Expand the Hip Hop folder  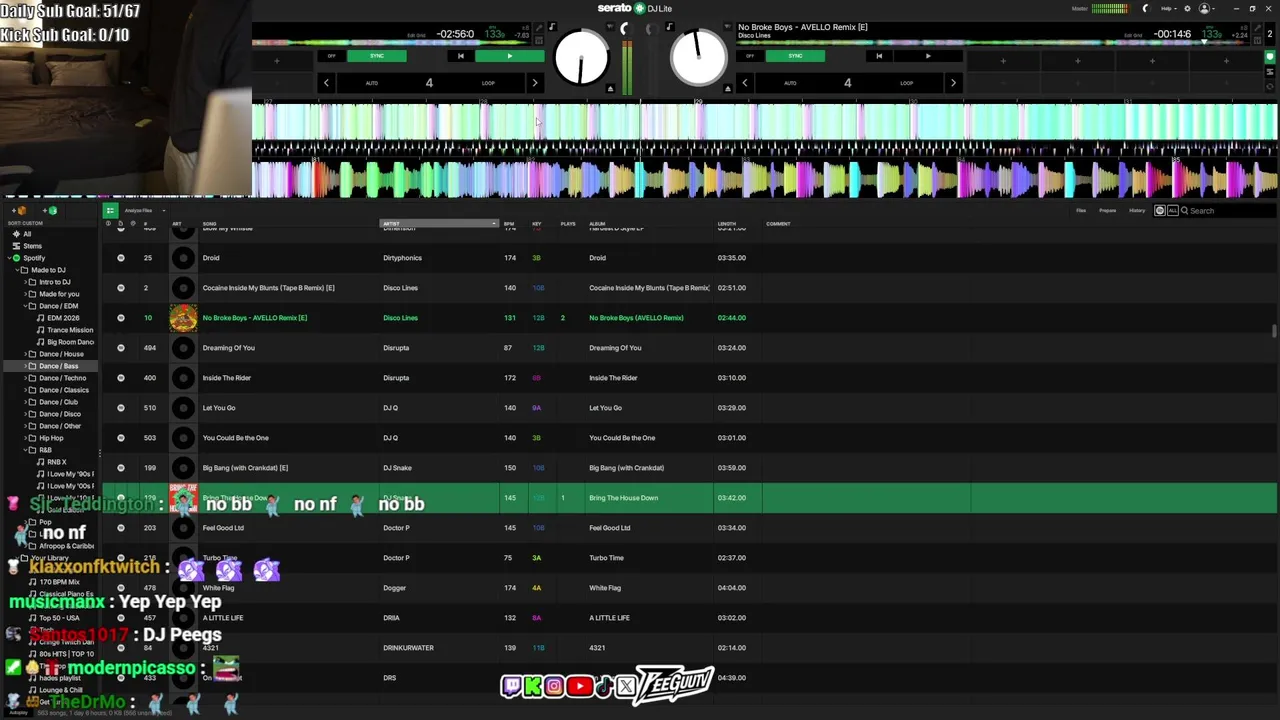[24, 438]
